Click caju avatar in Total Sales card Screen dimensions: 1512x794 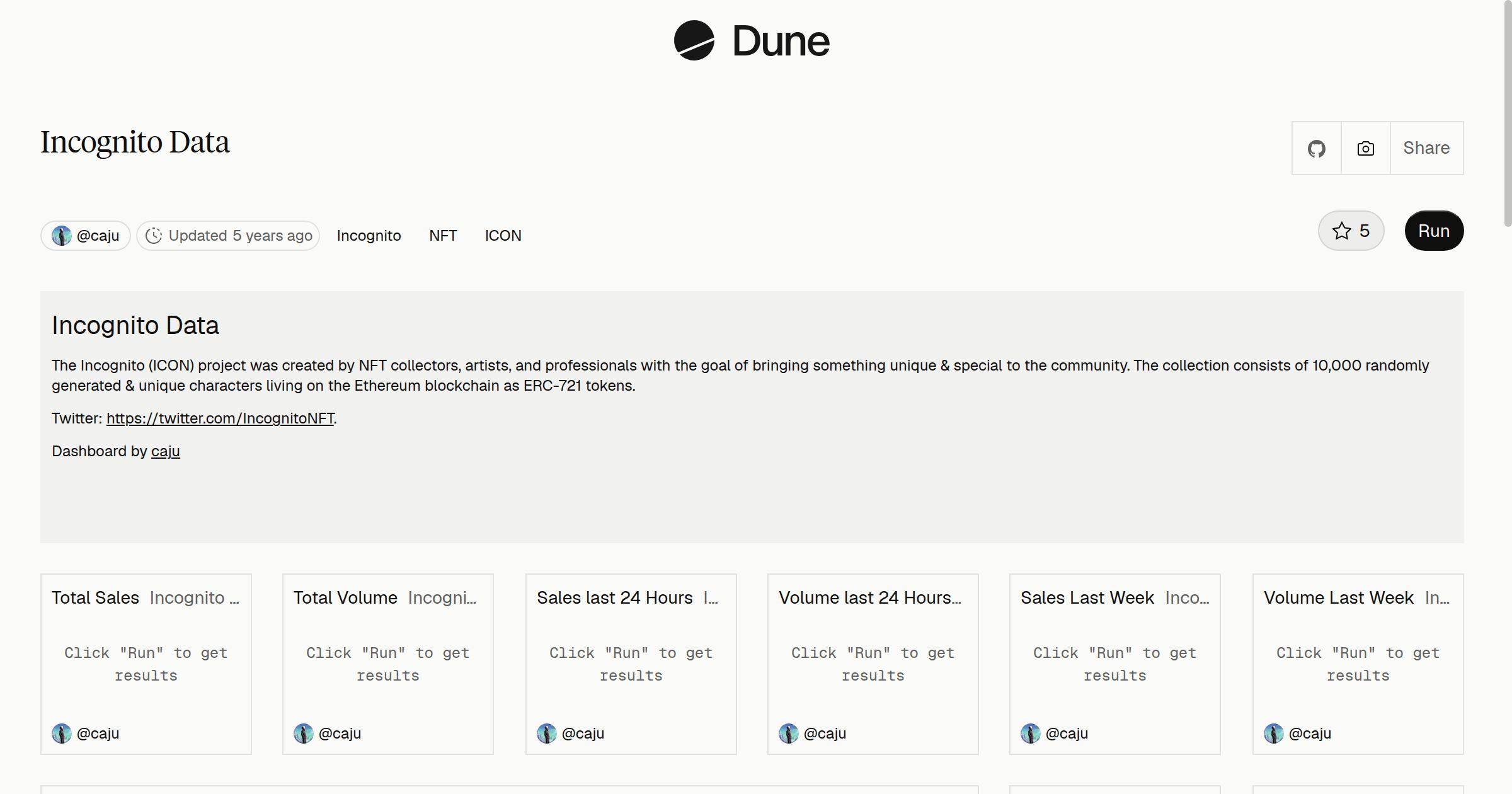click(x=62, y=734)
